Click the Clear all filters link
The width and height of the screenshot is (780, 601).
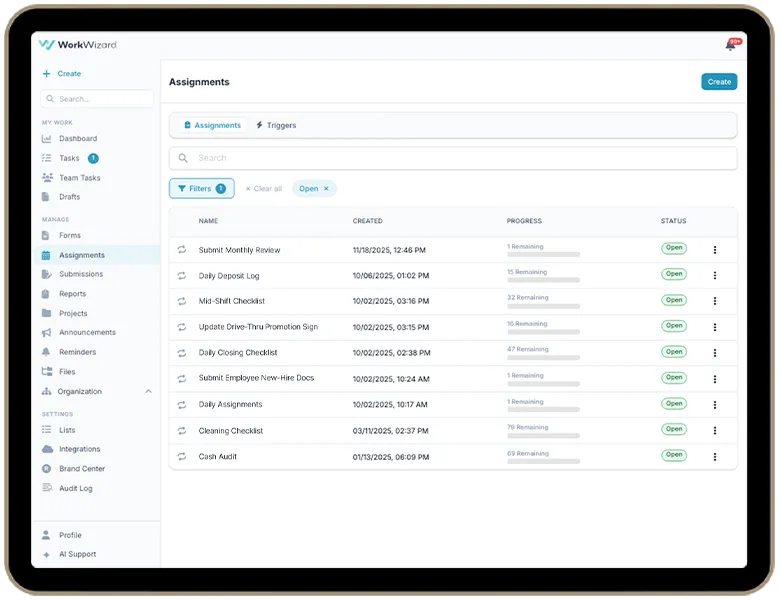tap(264, 189)
